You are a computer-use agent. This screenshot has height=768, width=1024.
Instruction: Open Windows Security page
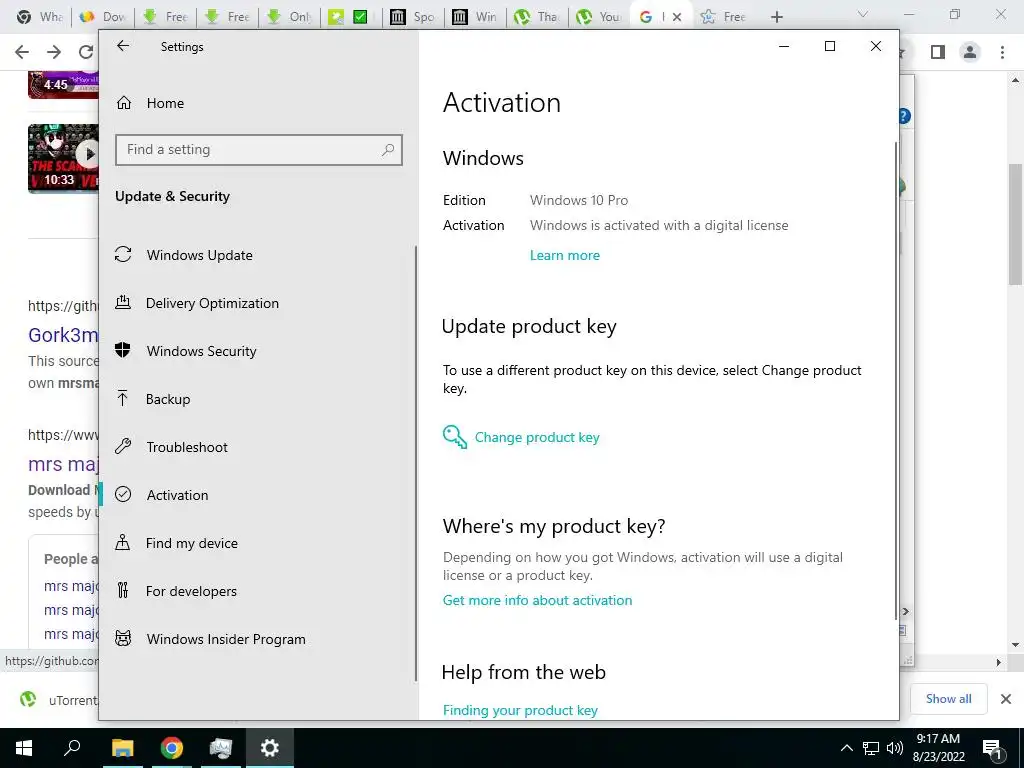click(x=201, y=351)
